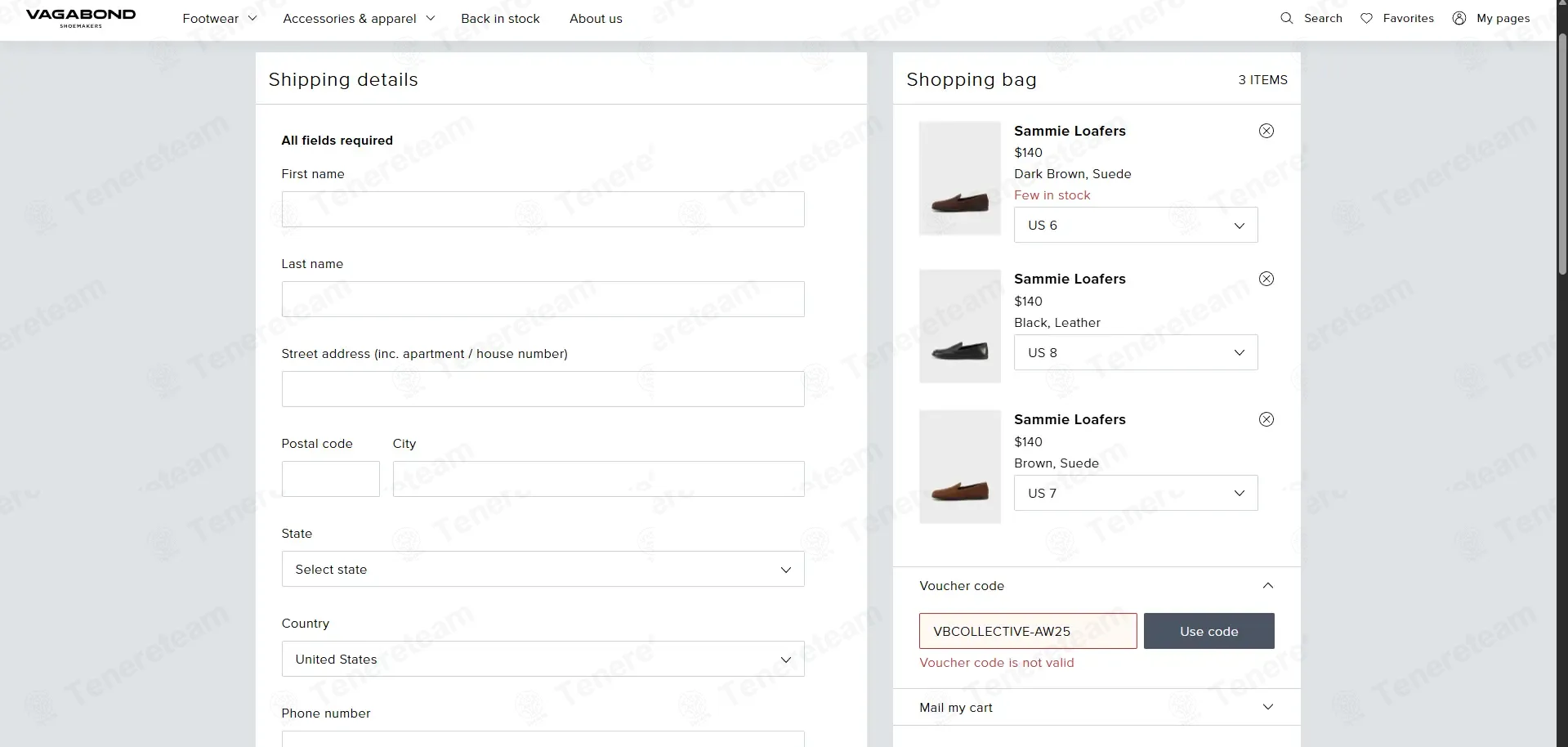Viewport: 1568px width, 747px height.
Task: Collapse the Voucher code section
Action: pos(1097,586)
